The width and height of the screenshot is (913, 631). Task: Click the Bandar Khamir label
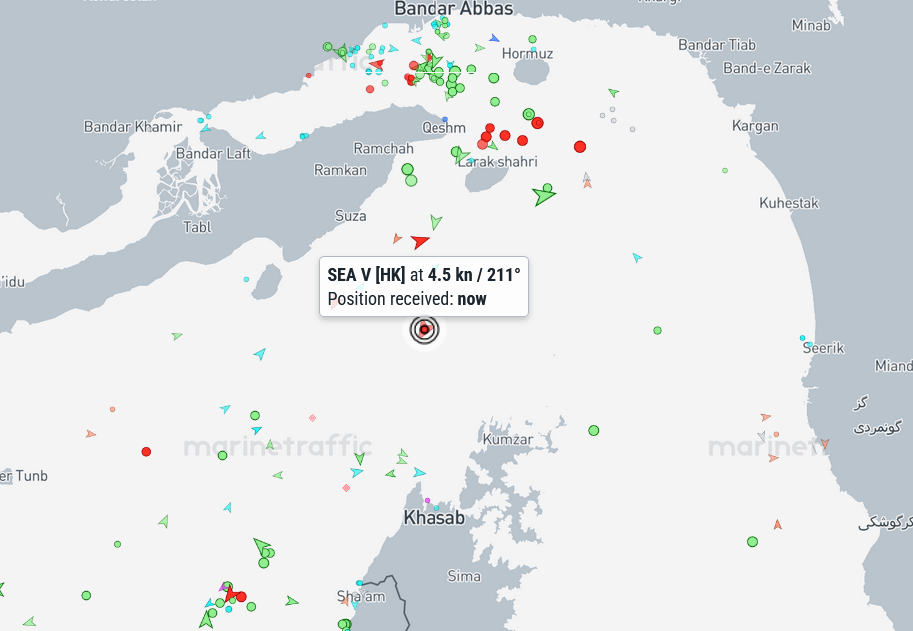pos(133,126)
